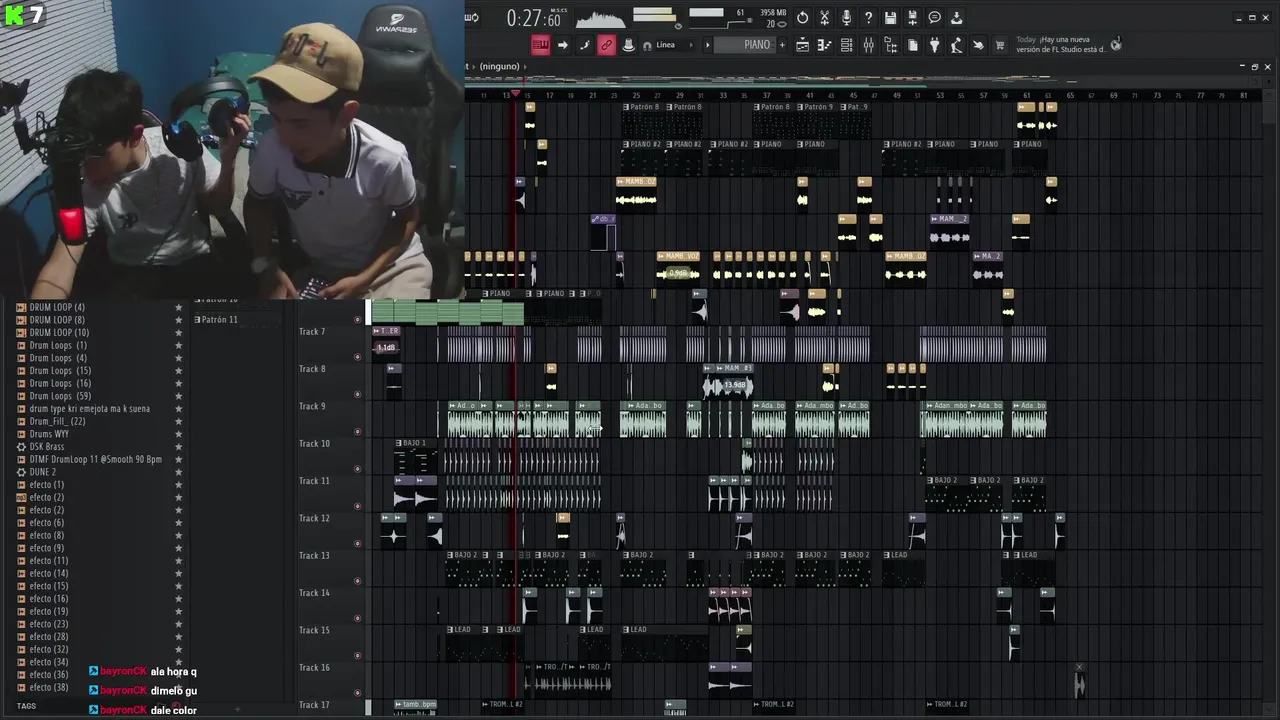The image size is (1280, 720).
Task: Click the Track 11 label
Action: pos(314,481)
